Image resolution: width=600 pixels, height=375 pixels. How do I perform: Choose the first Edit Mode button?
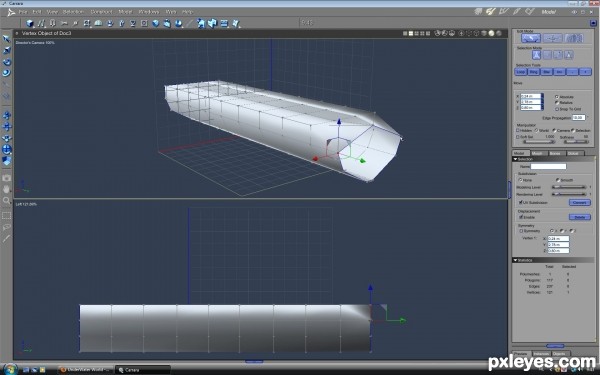coord(531,38)
